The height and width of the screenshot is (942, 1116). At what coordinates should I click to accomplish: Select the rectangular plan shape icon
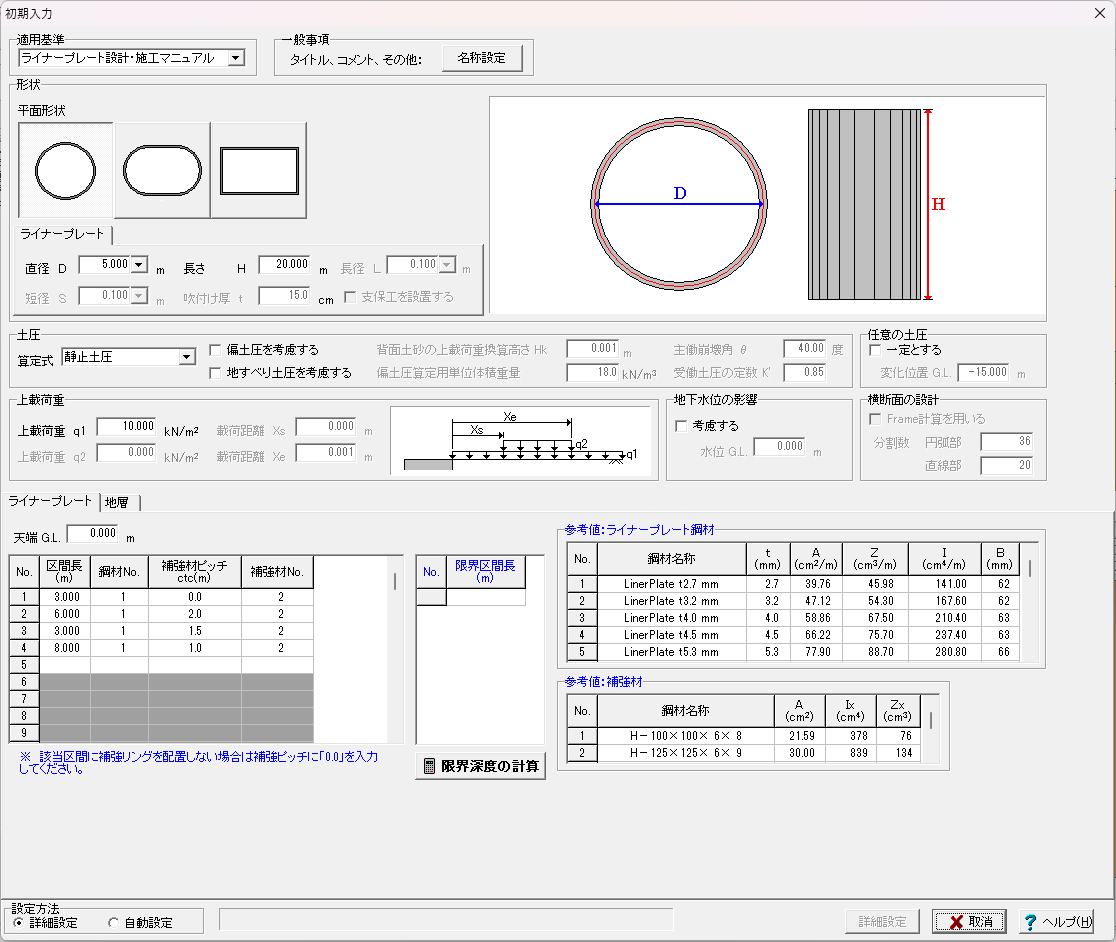click(258, 170)
